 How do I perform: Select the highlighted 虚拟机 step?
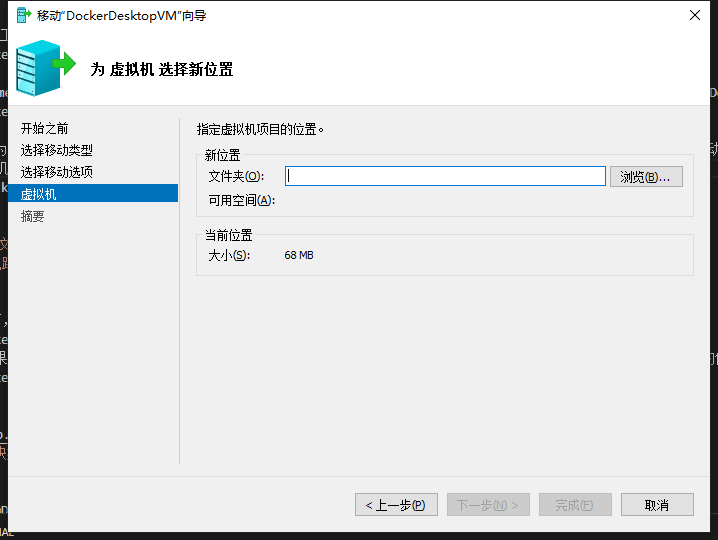click(39, 194)
